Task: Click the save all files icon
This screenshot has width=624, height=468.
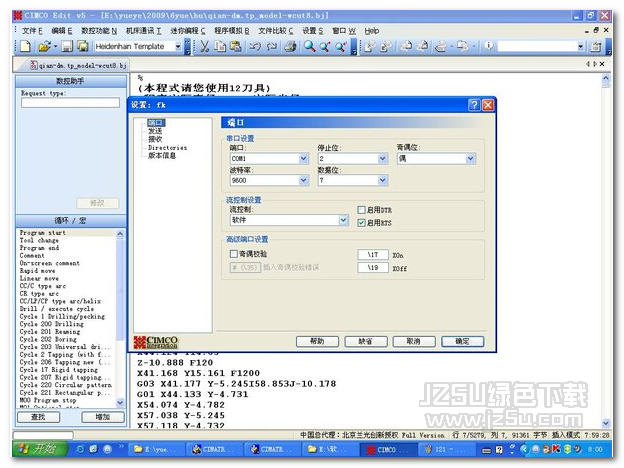Action: coord(83,47)
